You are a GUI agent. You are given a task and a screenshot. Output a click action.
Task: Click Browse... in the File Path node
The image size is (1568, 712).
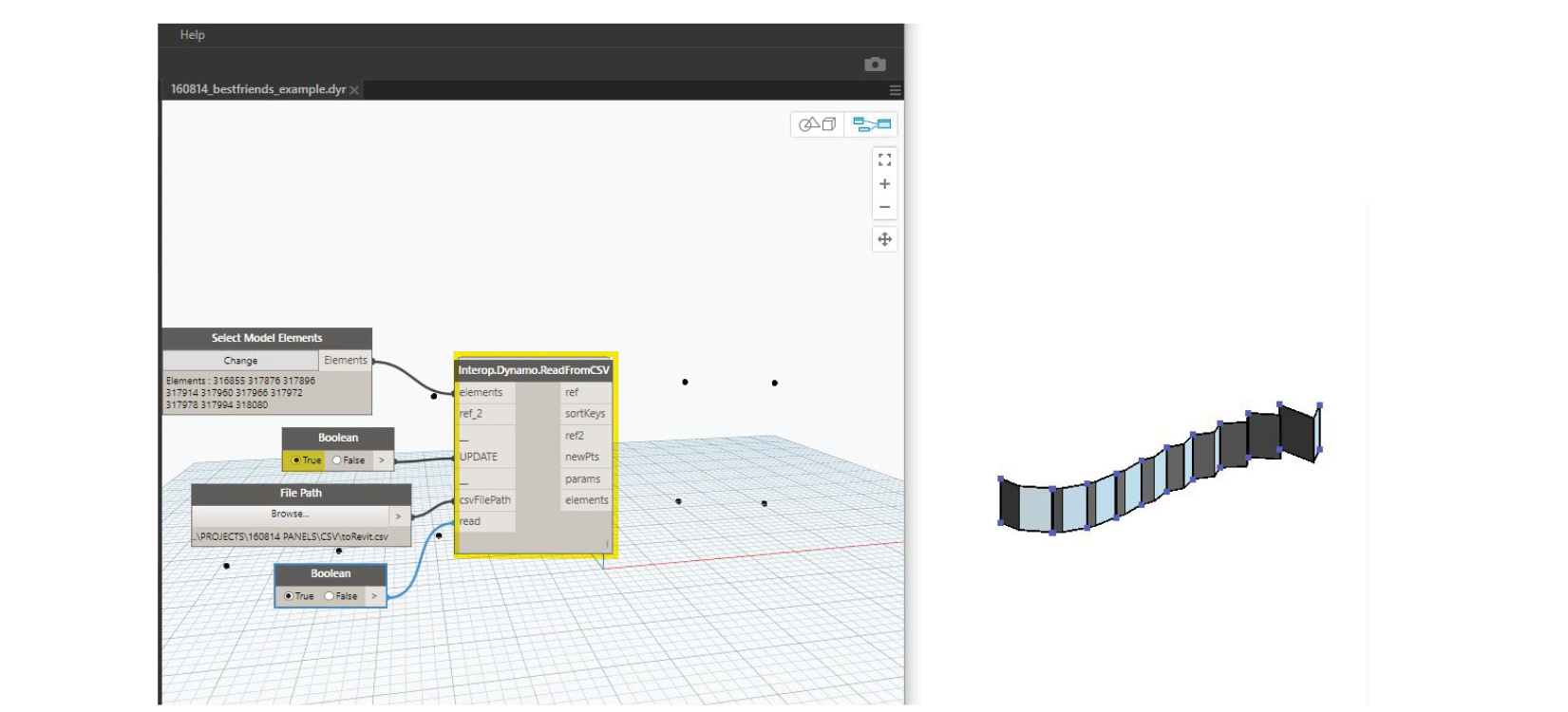(290, 515)
